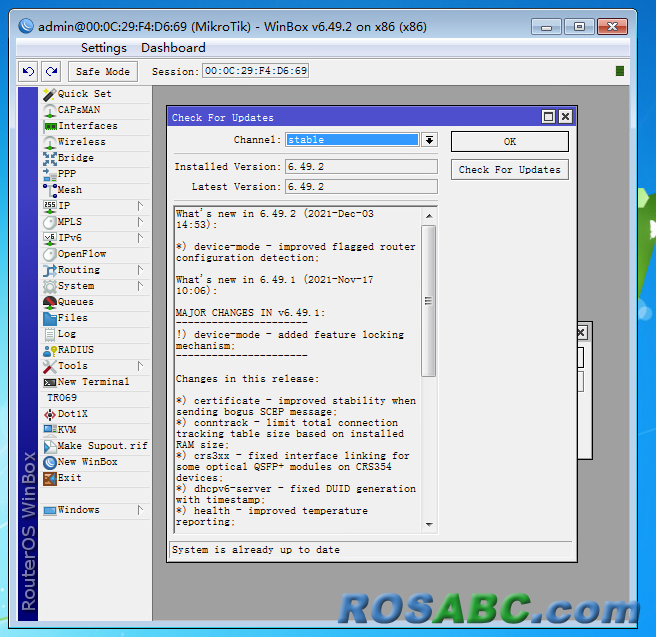Select the OpenFlow menu label

[82, 254]
